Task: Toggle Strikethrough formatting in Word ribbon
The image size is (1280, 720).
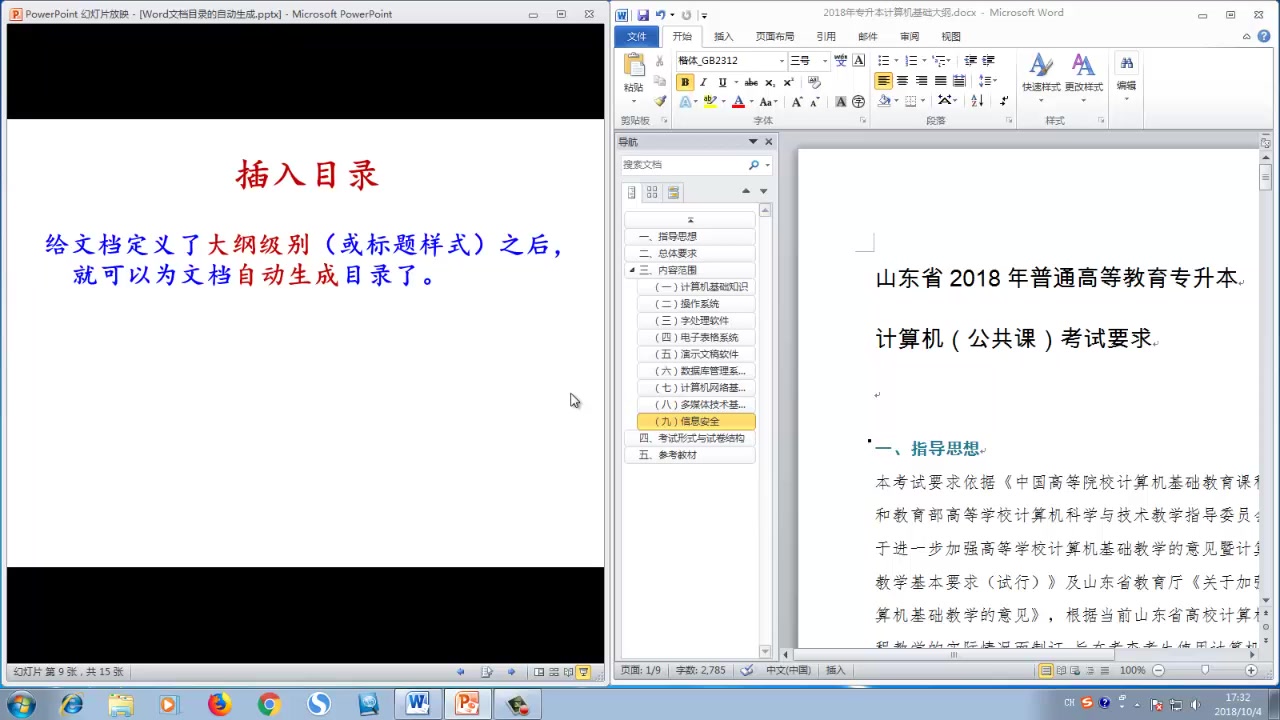Action: point(751,82)
